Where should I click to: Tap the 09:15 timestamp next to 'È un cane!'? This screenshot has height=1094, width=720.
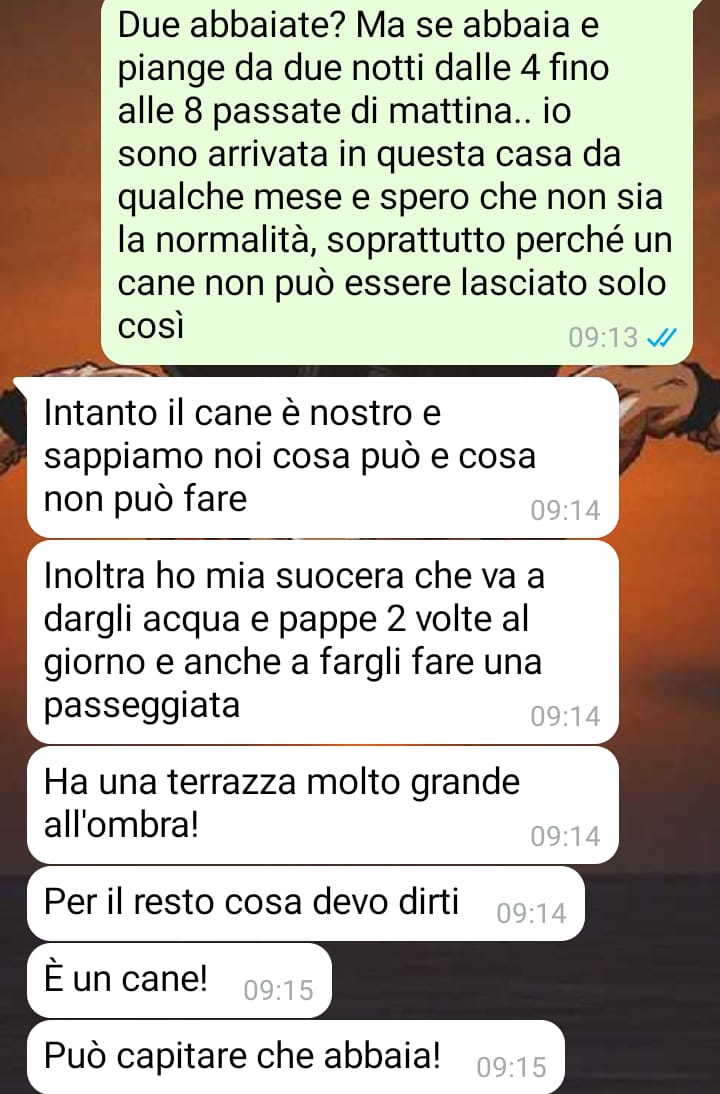click(278, 990)
